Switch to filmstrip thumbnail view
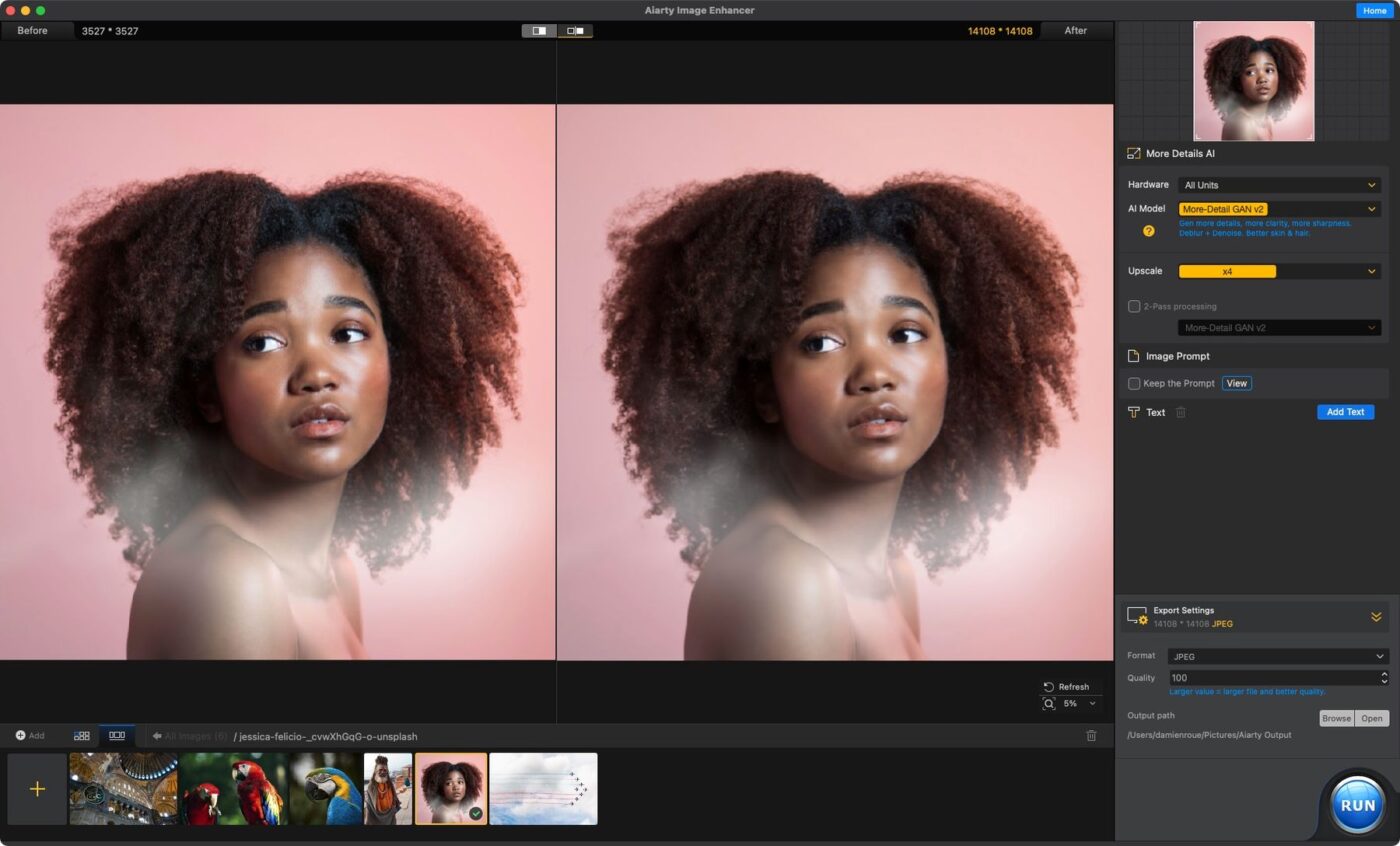The image size is (1400, 846). pyautogui.click(x=117, y=736)
